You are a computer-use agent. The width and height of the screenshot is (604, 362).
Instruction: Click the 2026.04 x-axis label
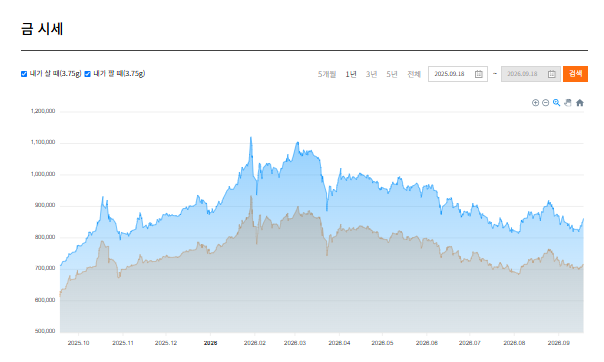click(339, 343)
